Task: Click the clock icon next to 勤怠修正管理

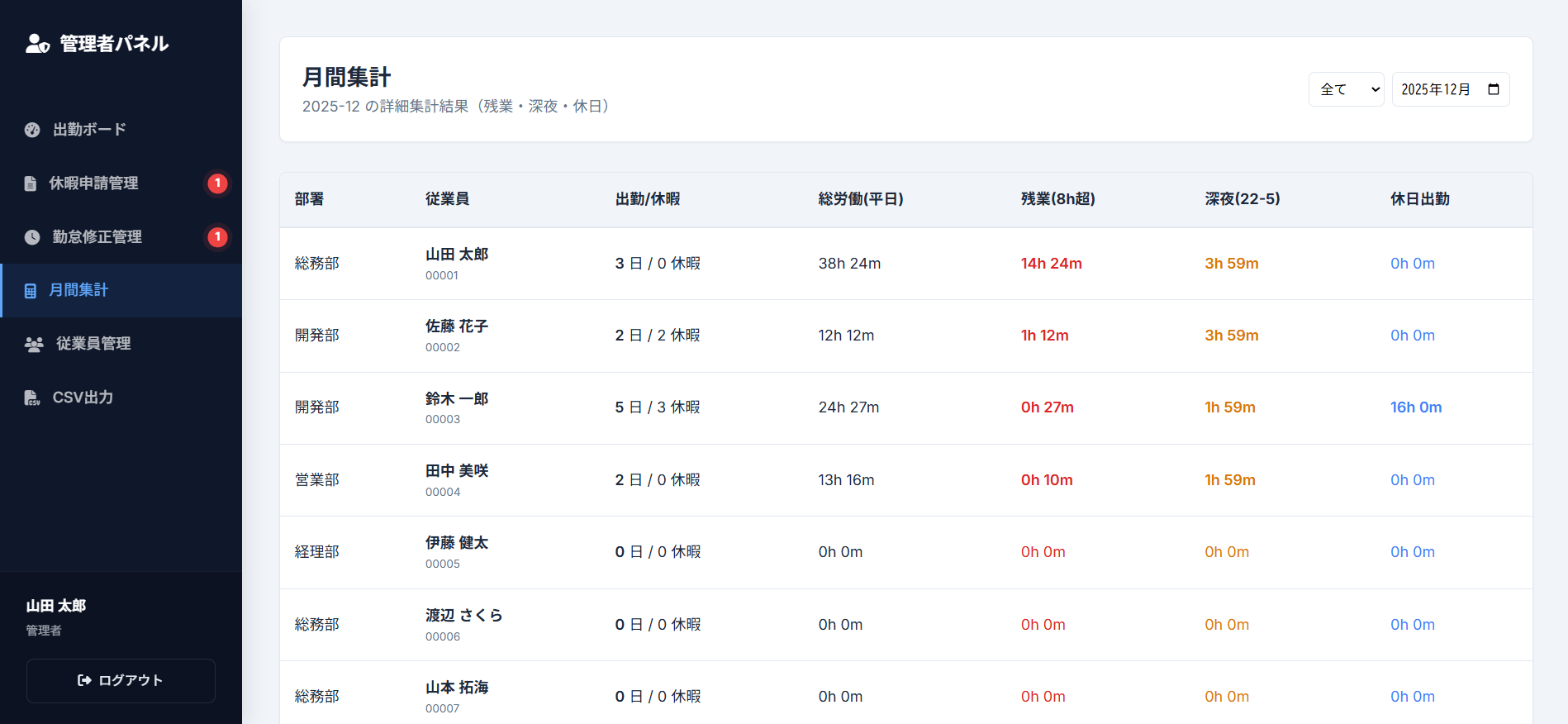Action: 32,237
